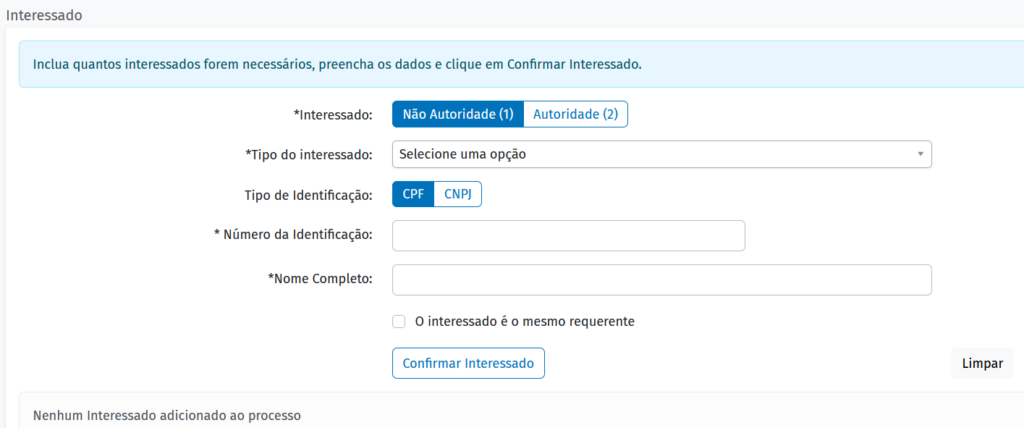Switch to the Autoridade (2) option
The width and height of the screenshot is (1024, 428).
[575, 114]
